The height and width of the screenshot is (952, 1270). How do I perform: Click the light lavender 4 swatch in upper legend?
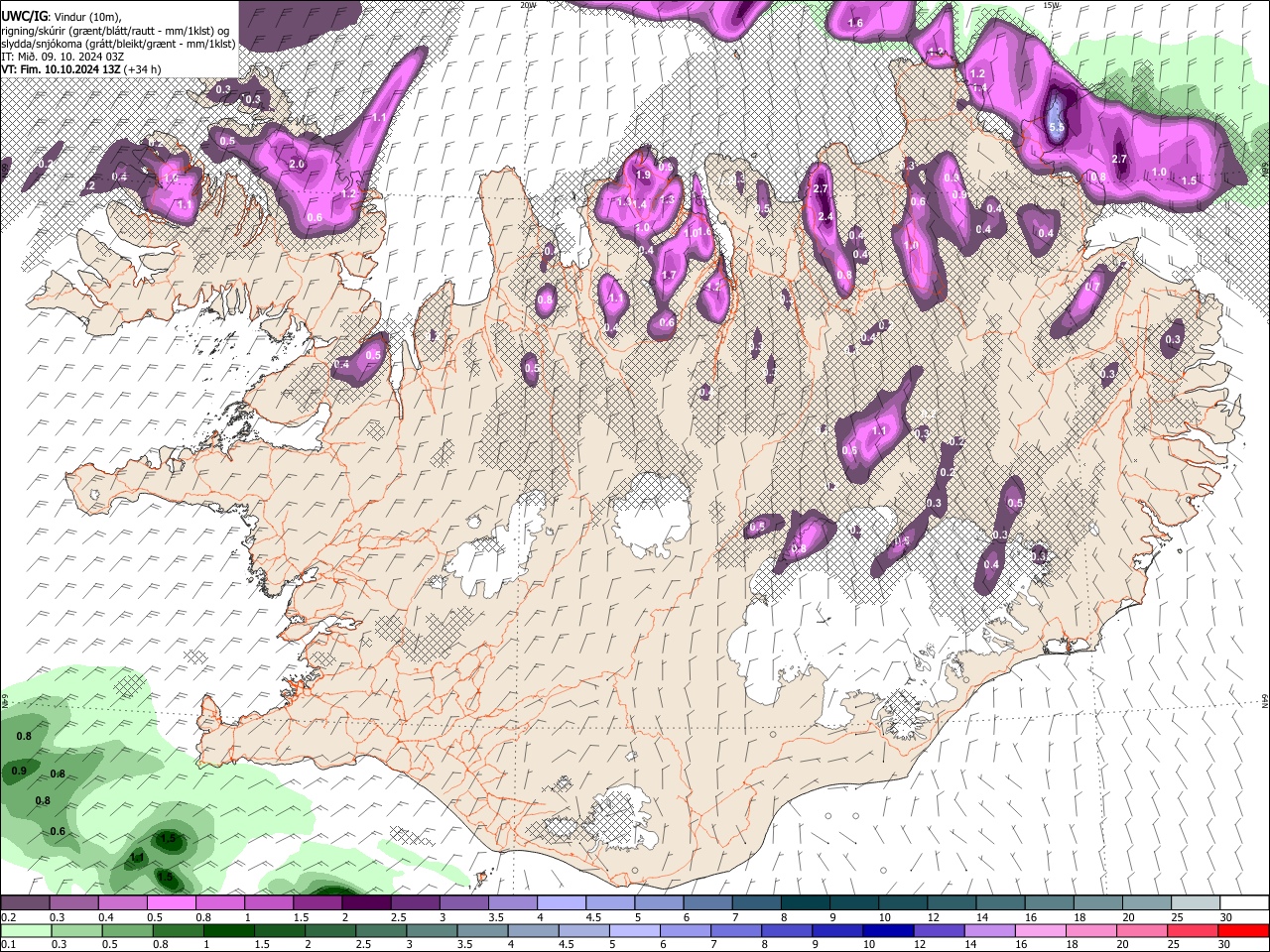(x=562, y=903)
